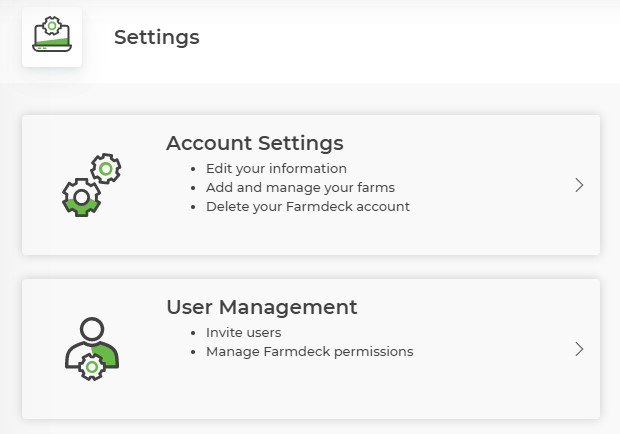Click the bullet before "Invite users"

point(193,333)
